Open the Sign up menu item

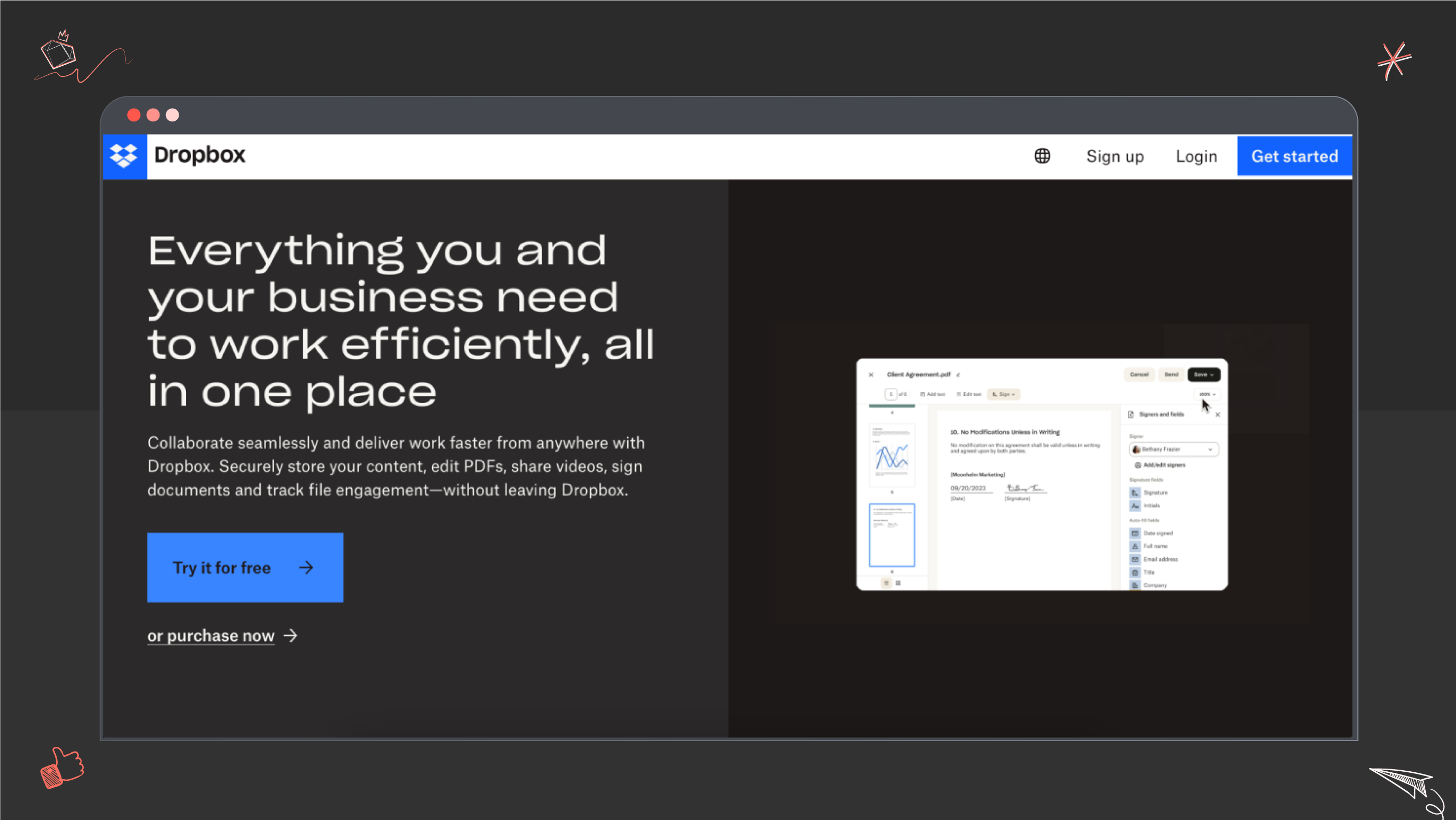(1114, 156)
